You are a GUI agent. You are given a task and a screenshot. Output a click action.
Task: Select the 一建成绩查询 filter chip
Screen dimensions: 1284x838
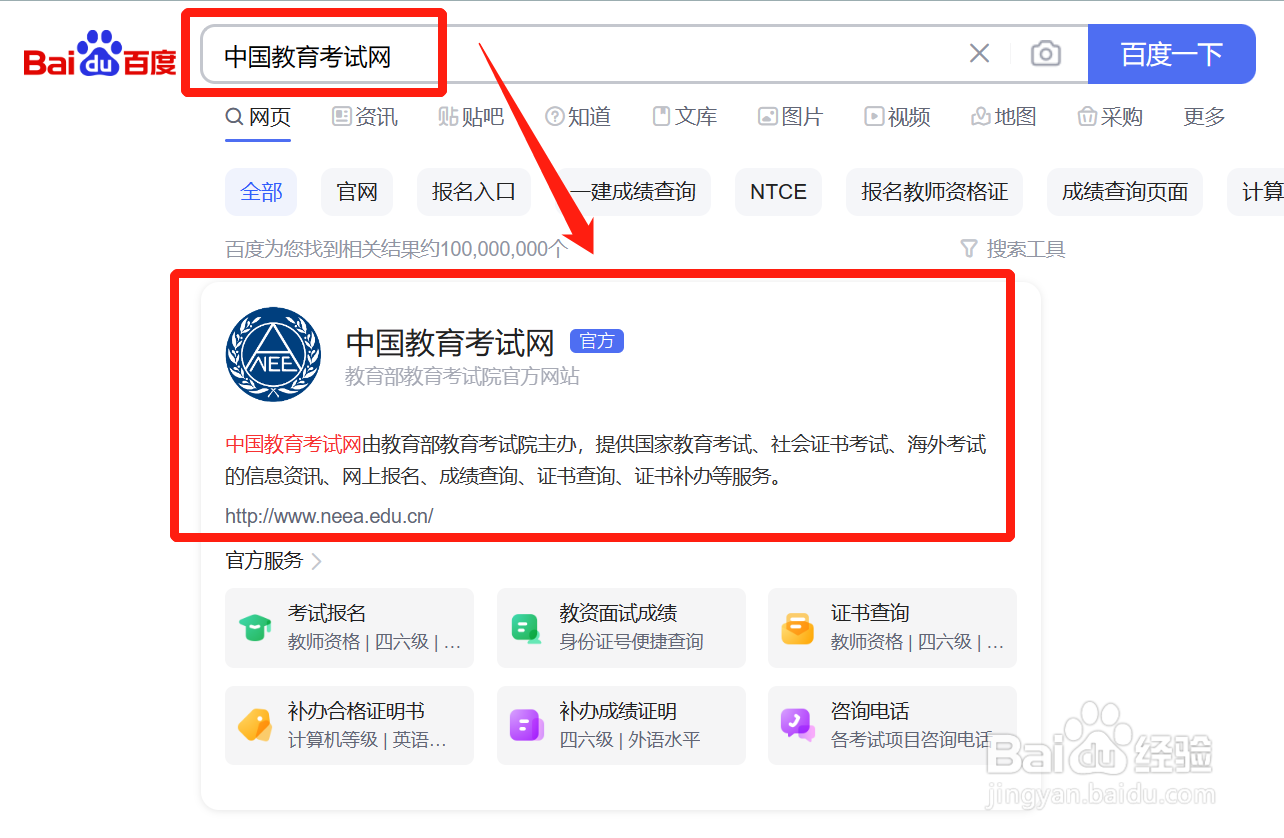coord(632,192)
